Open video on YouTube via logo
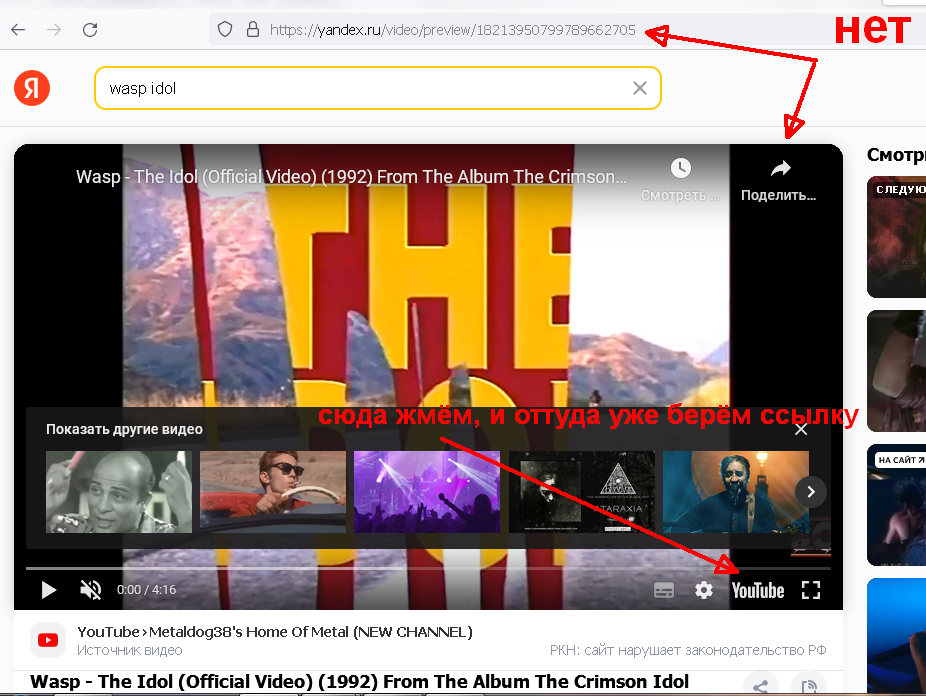The width and height of the screenshot is (926, 696). pyautogui.click(x=758, y=590)
